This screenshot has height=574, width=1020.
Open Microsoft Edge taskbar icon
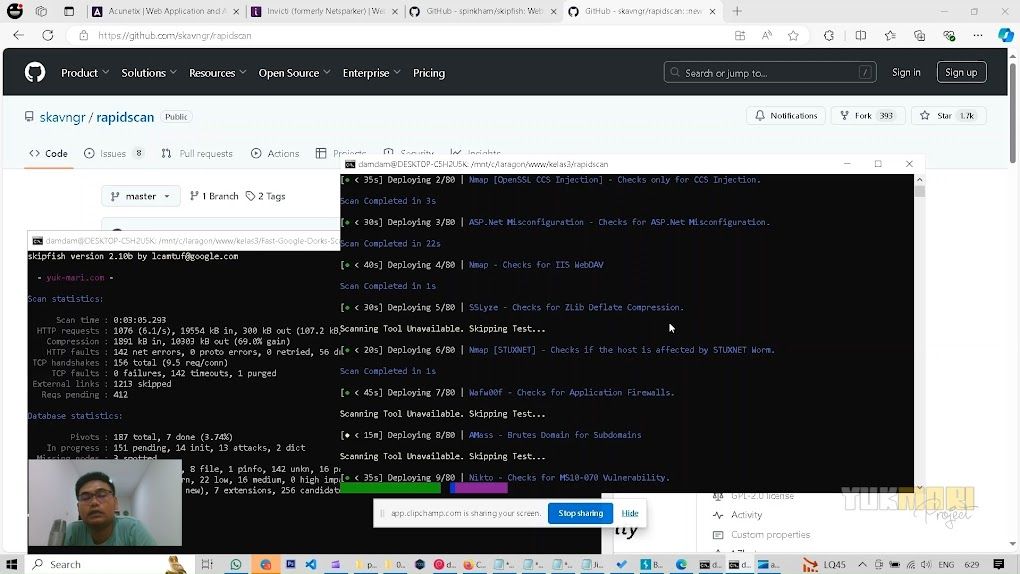tap(681, 564)
